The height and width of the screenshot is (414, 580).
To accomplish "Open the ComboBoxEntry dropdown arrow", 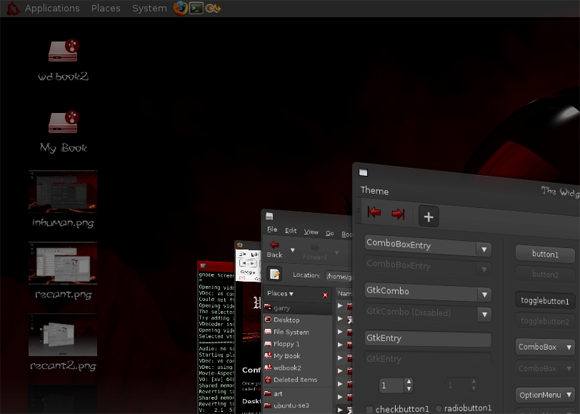I will [484, 249].
